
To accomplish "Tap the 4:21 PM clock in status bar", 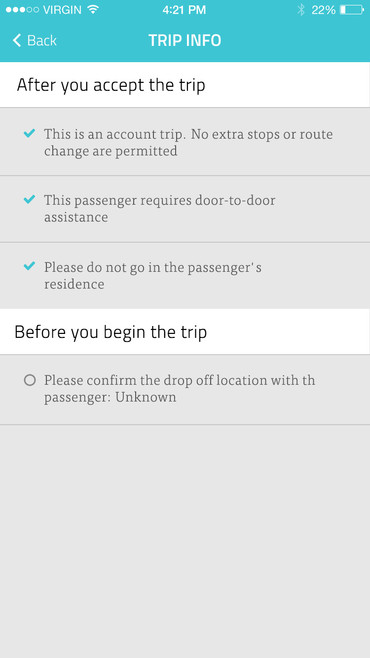I will 185,10.
